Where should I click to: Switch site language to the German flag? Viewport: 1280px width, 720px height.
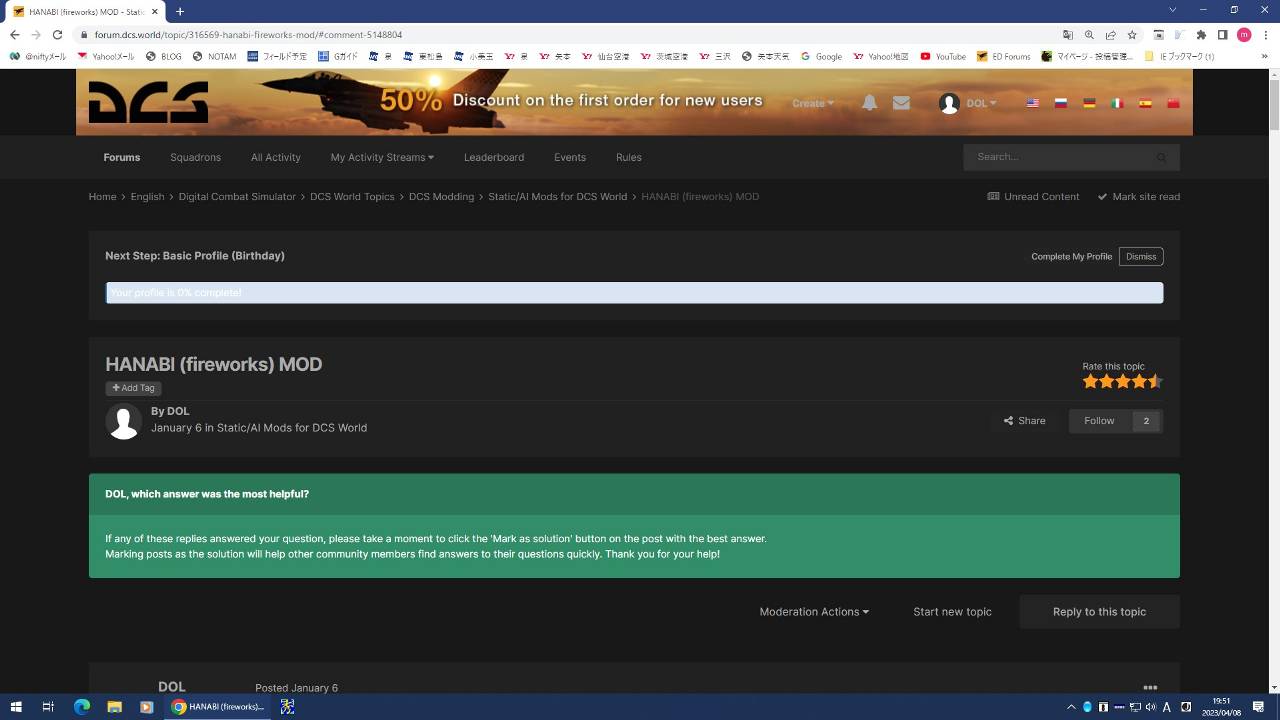[1089, 103]
